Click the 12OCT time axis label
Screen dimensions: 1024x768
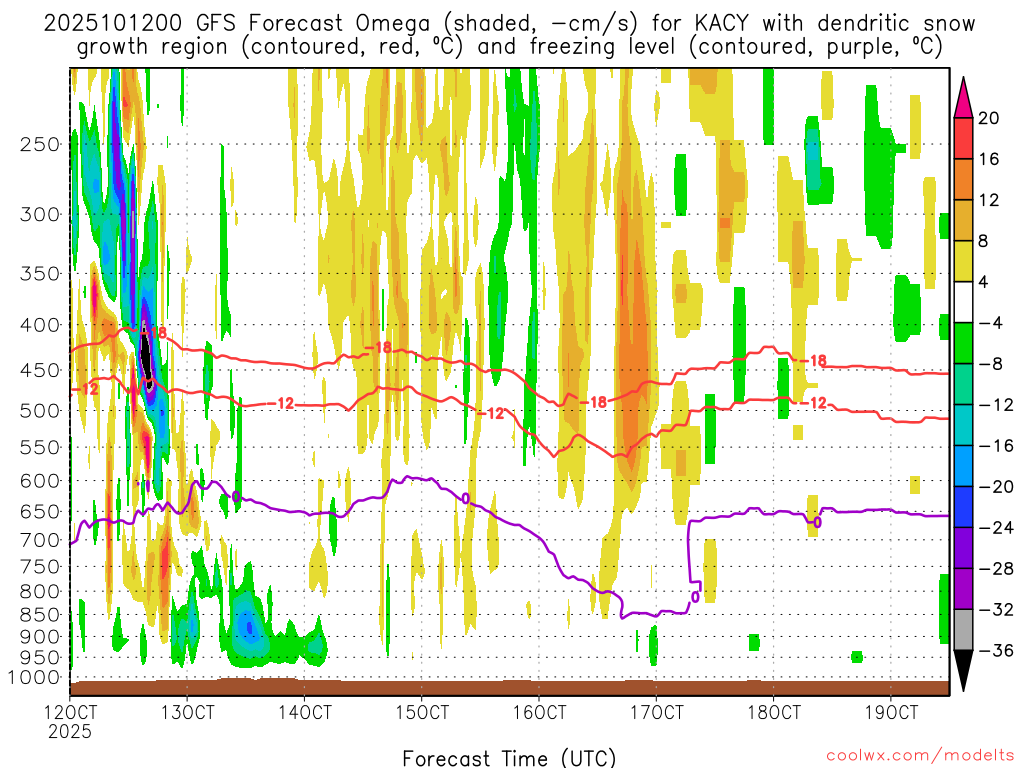[71, 712]
